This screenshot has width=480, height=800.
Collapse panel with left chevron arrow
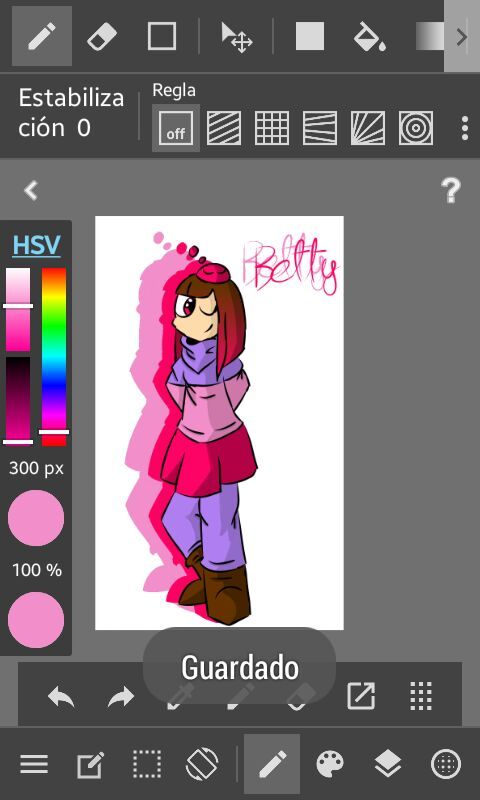click(x=31, y=190)
